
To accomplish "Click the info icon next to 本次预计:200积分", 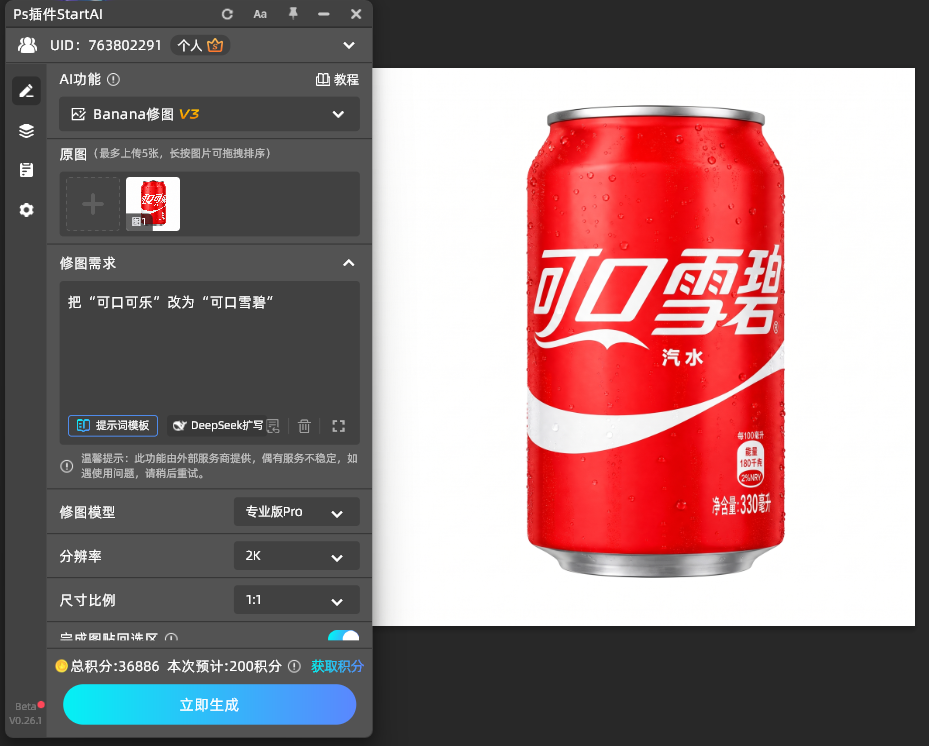I will 294,667.
